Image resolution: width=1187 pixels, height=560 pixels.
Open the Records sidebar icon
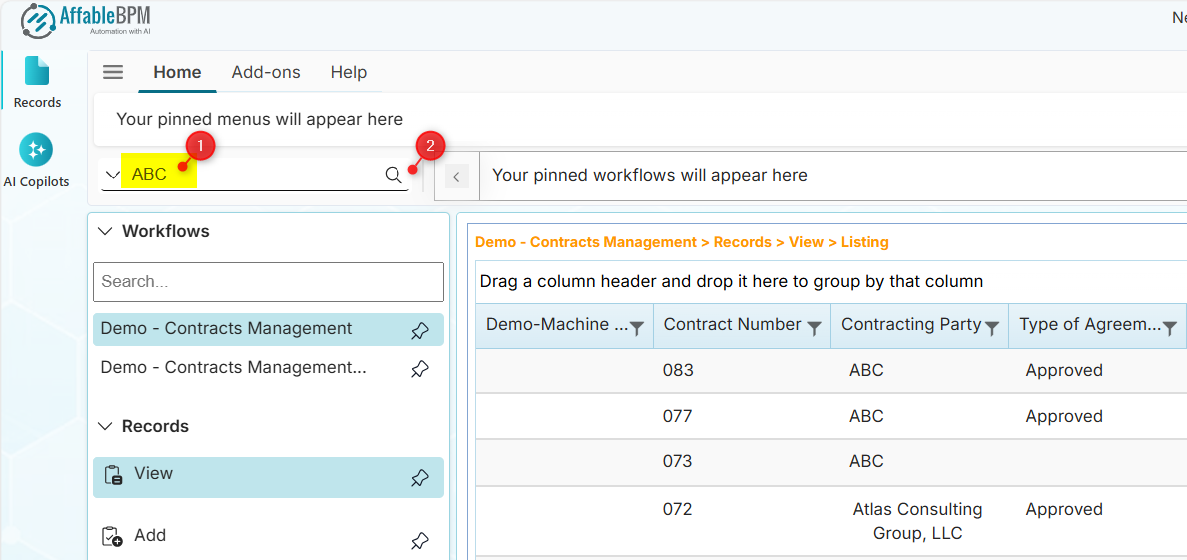pyautogui.click(x=37, y=81)
